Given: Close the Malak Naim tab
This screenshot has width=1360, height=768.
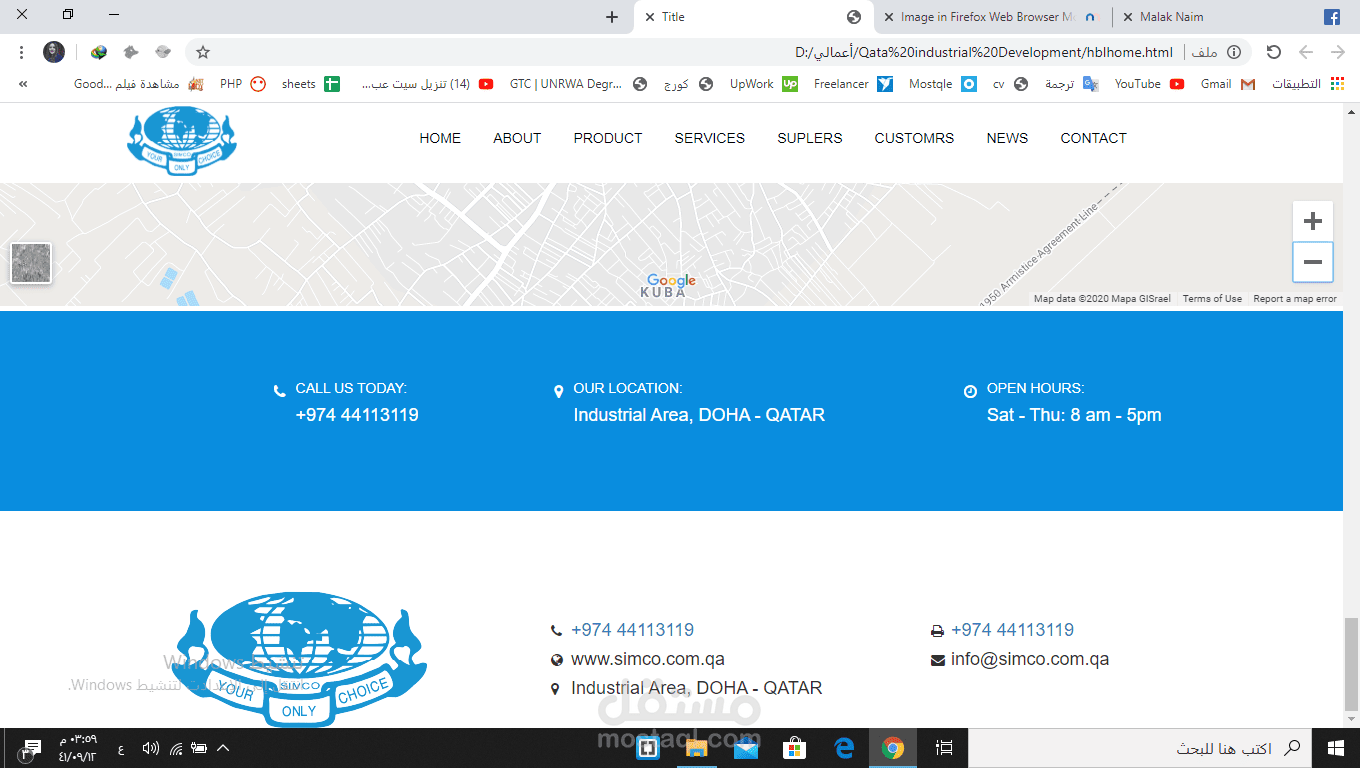Looking at the screenshot, I should 1128,17.
